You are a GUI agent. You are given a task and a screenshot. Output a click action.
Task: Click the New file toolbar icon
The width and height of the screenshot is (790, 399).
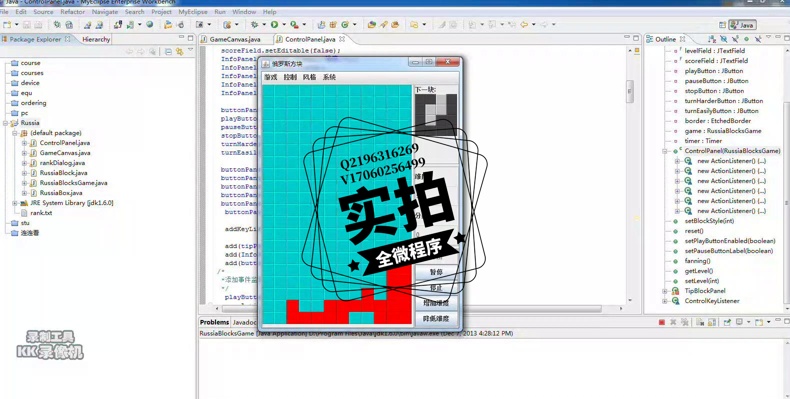click(x=7, y=24)
